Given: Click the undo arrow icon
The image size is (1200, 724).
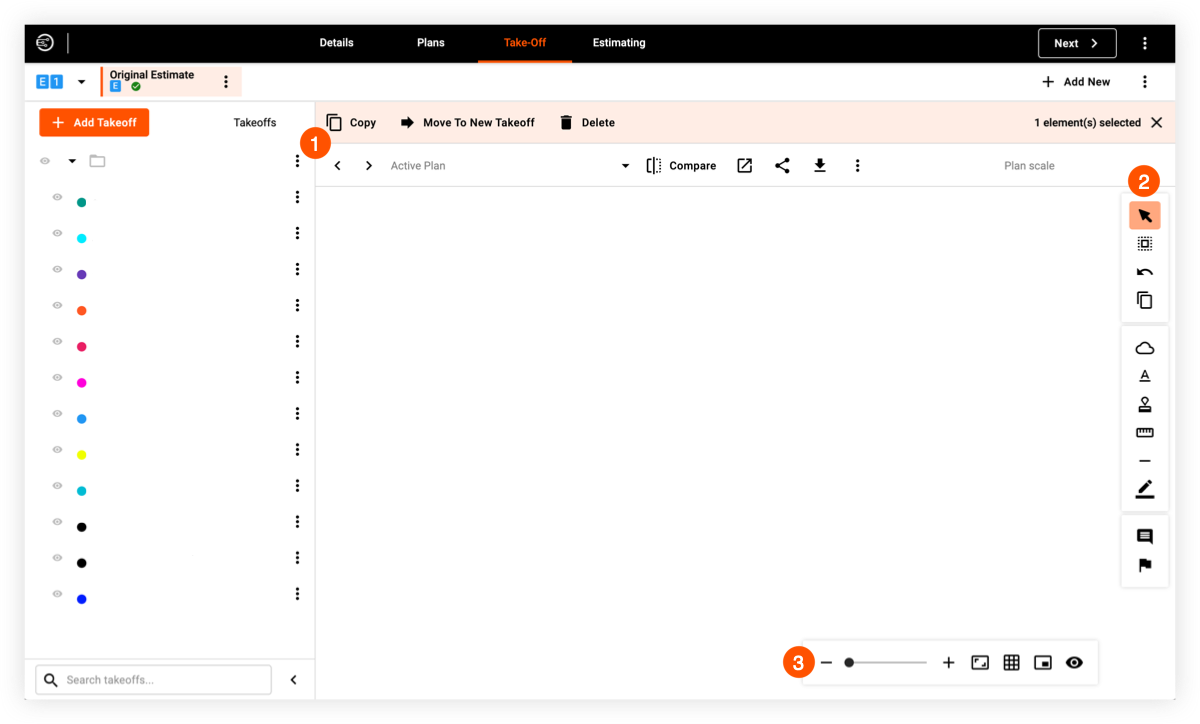Looking at the screenshot, I should (x=1144, y=271).
